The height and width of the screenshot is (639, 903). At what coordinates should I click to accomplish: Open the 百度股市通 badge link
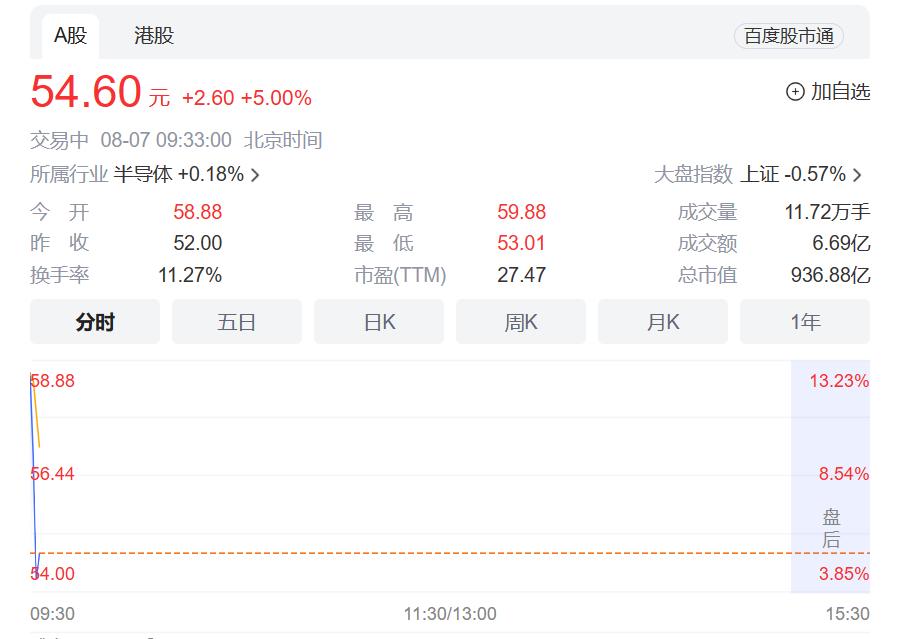(788, 37)
